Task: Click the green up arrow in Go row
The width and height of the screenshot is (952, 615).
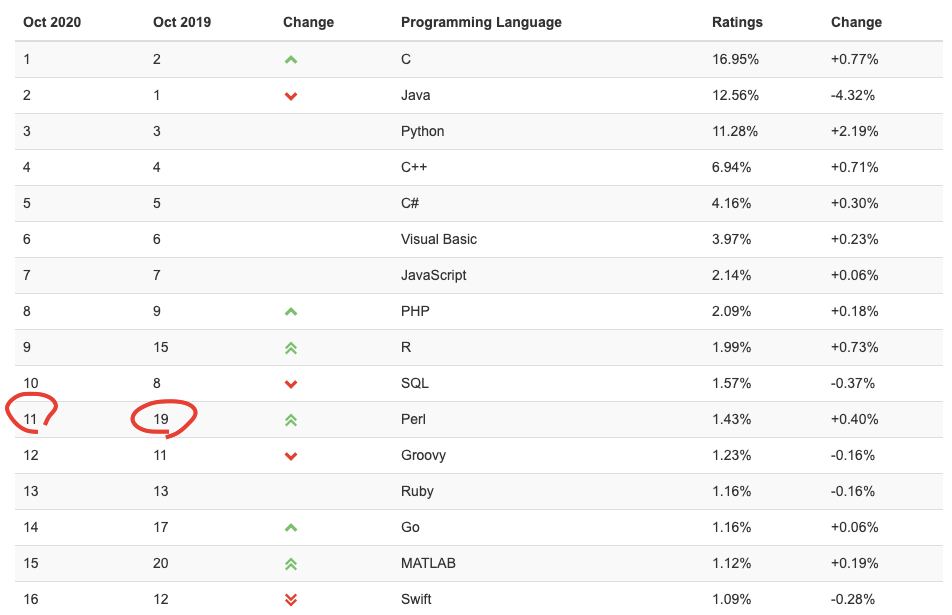Action: coord(291,528)
